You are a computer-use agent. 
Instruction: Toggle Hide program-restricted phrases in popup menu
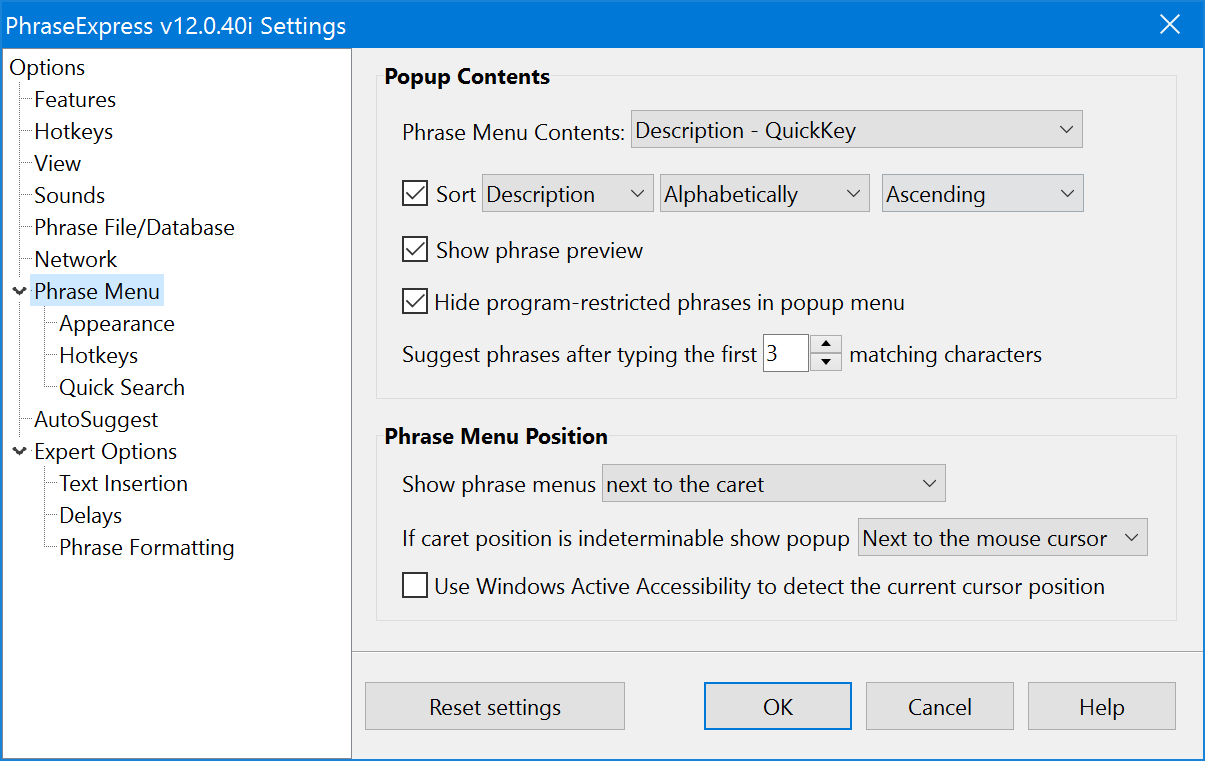(415, 302)
